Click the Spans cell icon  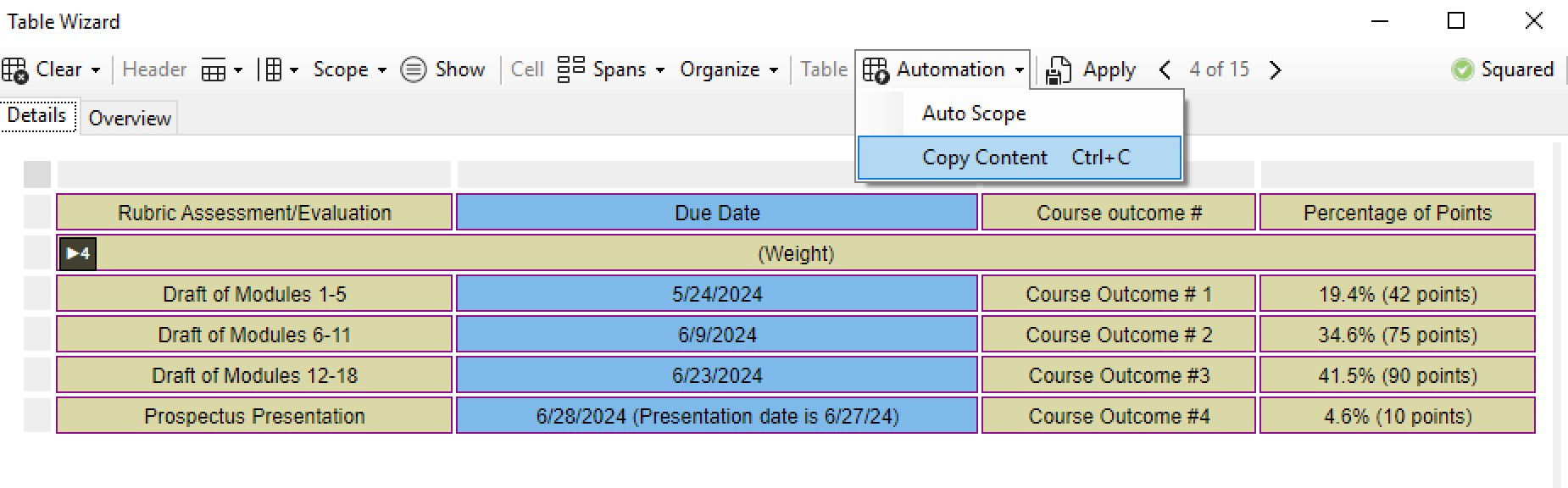click(x=570, y=69)
